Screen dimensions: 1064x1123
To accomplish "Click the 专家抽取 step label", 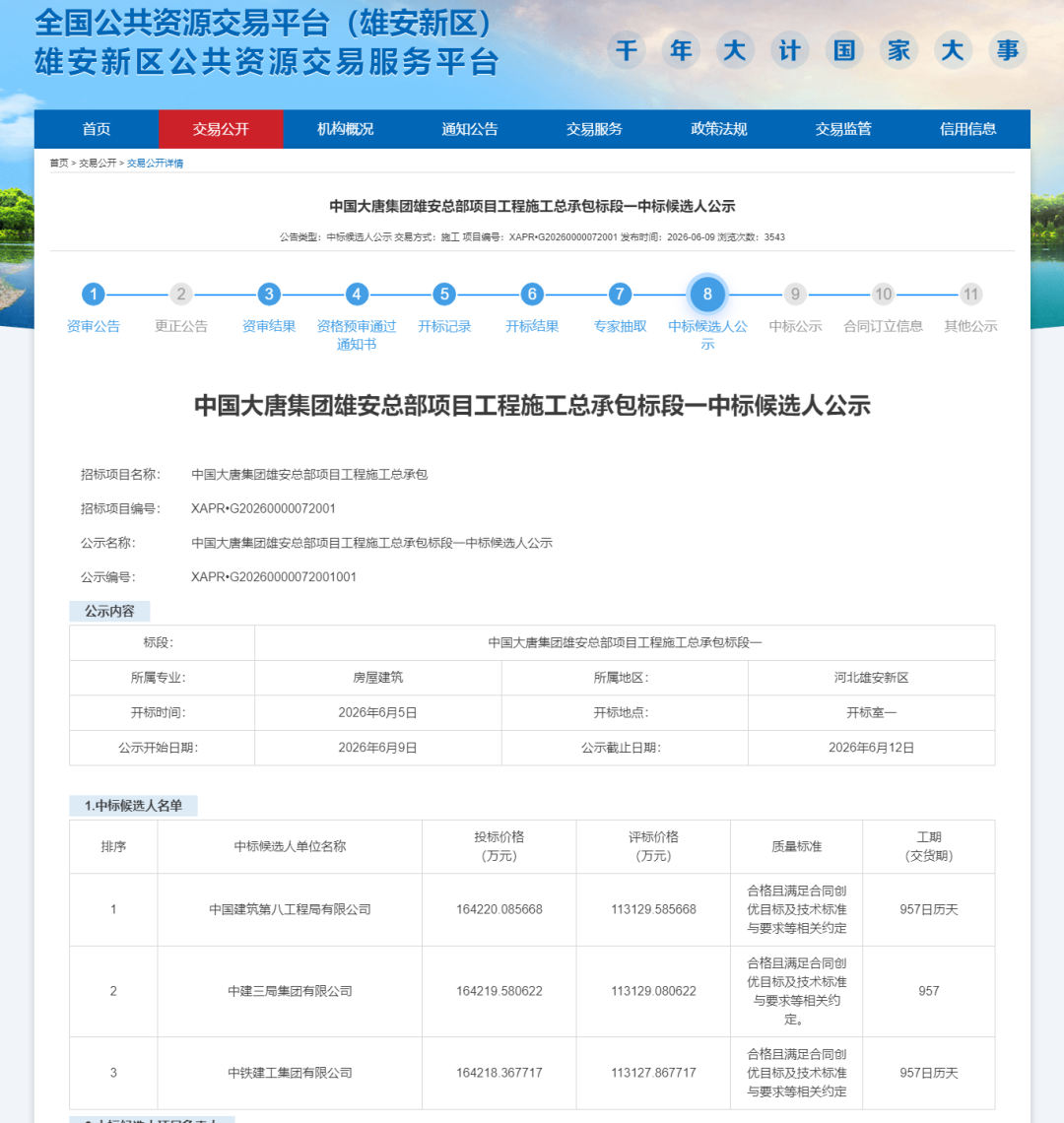I will click(x=620, y=327).
